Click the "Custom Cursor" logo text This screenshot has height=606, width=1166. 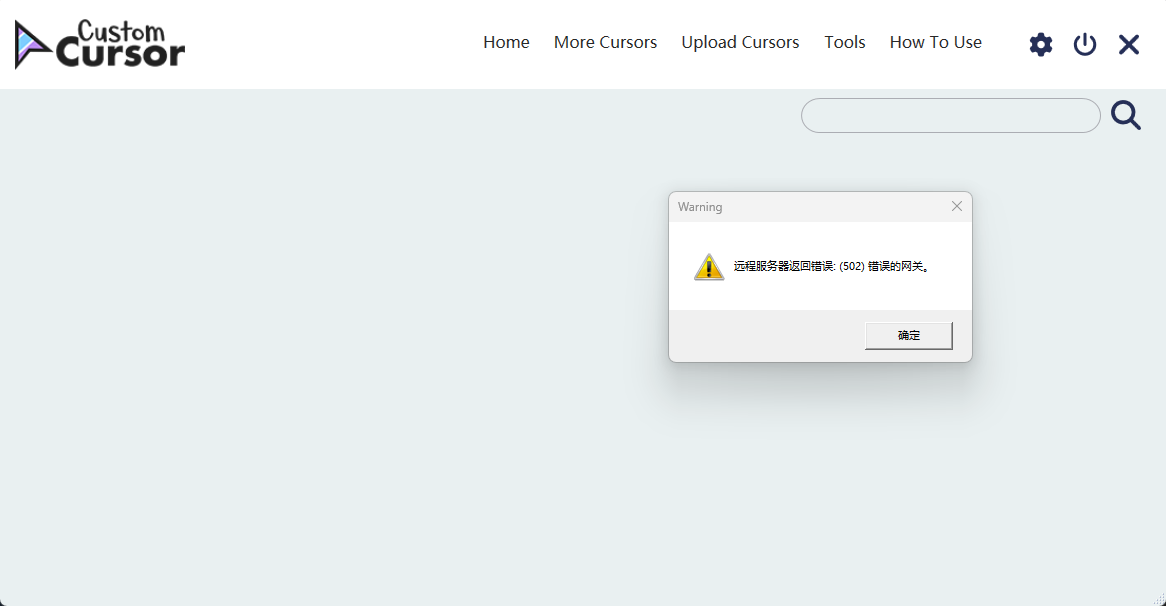tap(120, 45)
